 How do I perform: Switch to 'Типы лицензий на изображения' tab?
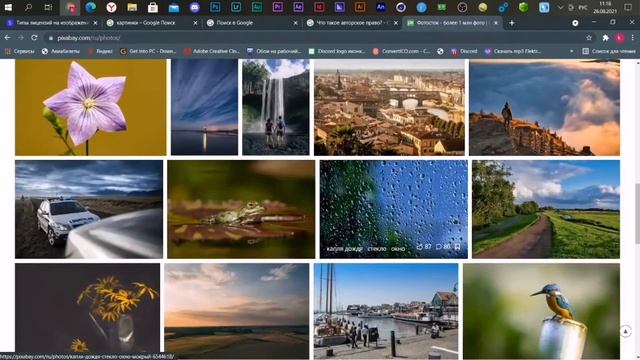[52, 23]
